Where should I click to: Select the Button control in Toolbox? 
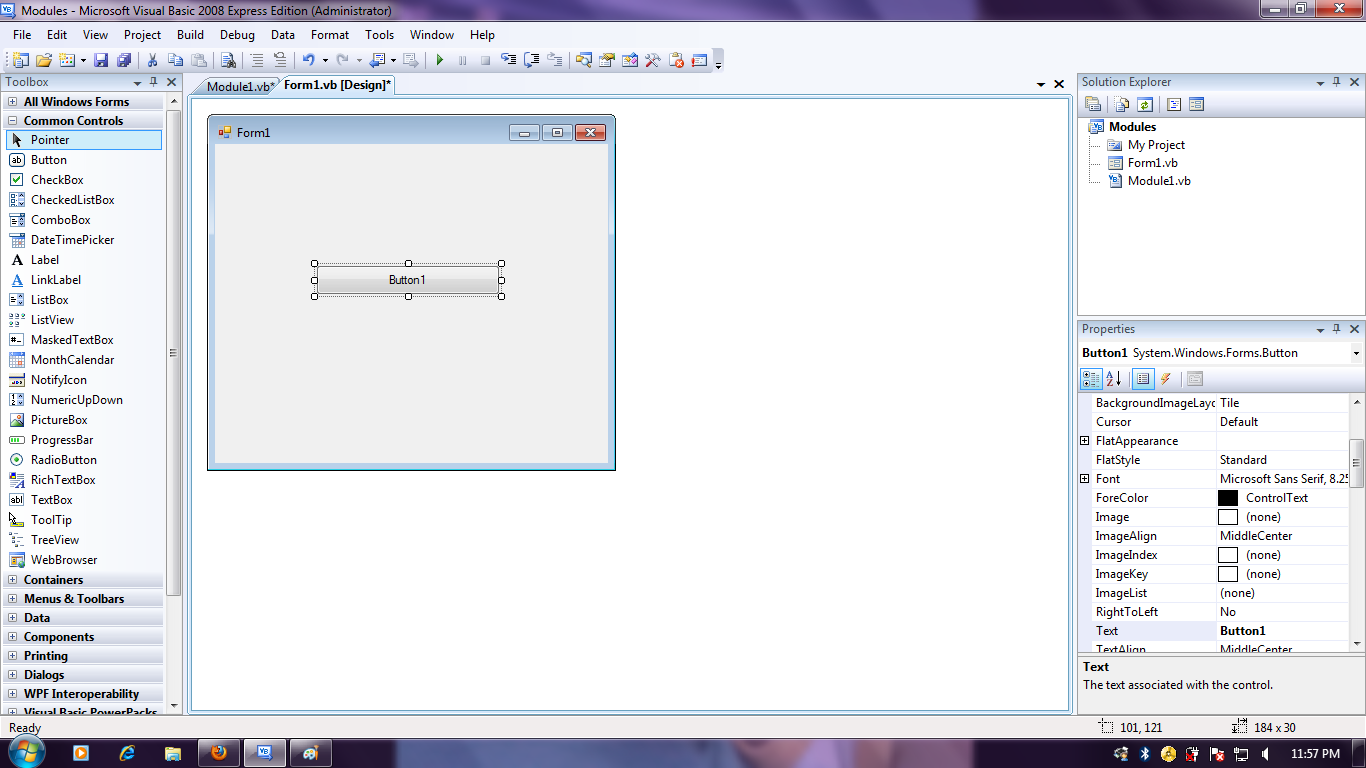(x=84, y=160)
